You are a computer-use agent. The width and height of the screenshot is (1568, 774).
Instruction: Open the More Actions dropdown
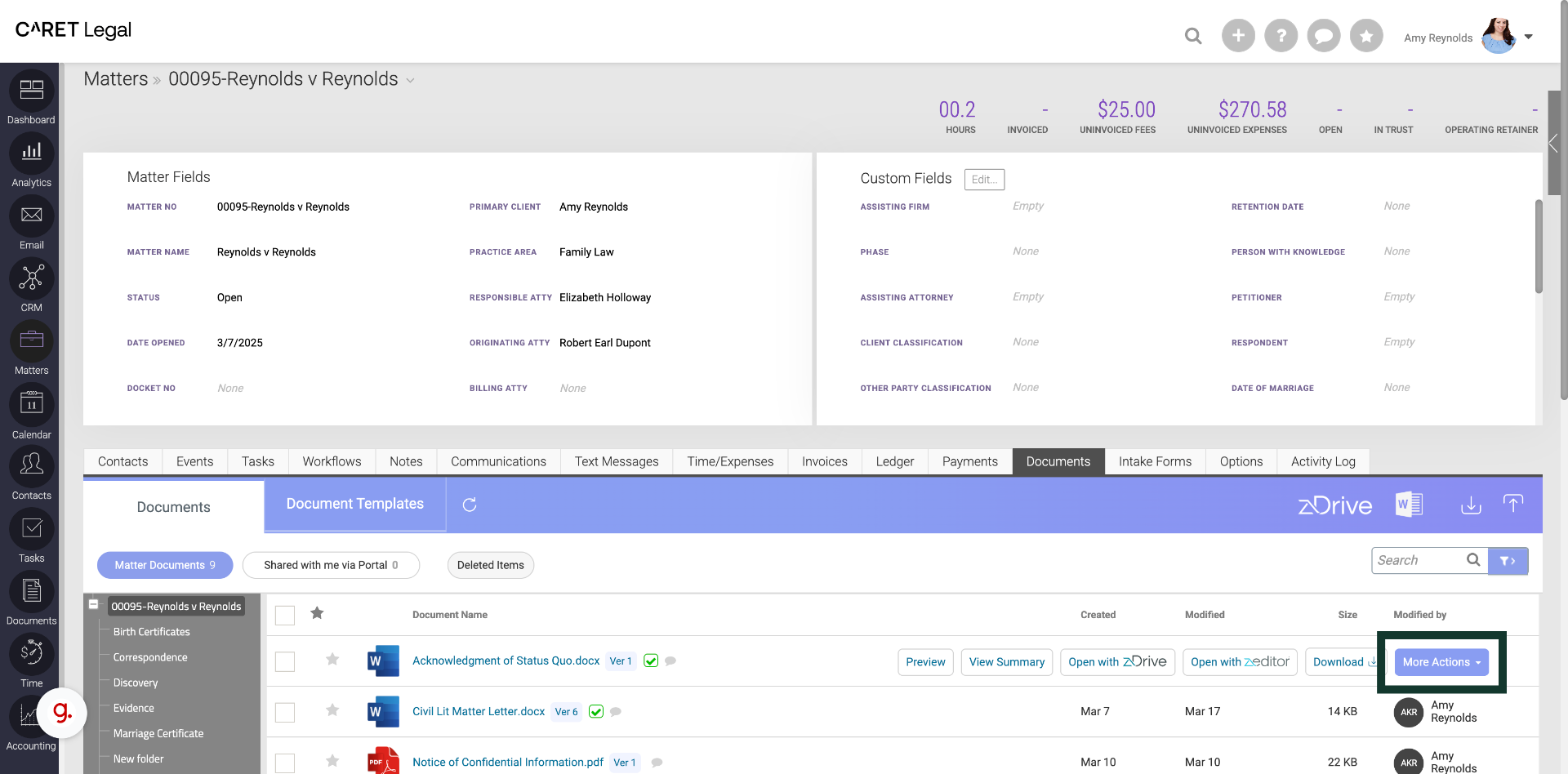pos(1441,662)
